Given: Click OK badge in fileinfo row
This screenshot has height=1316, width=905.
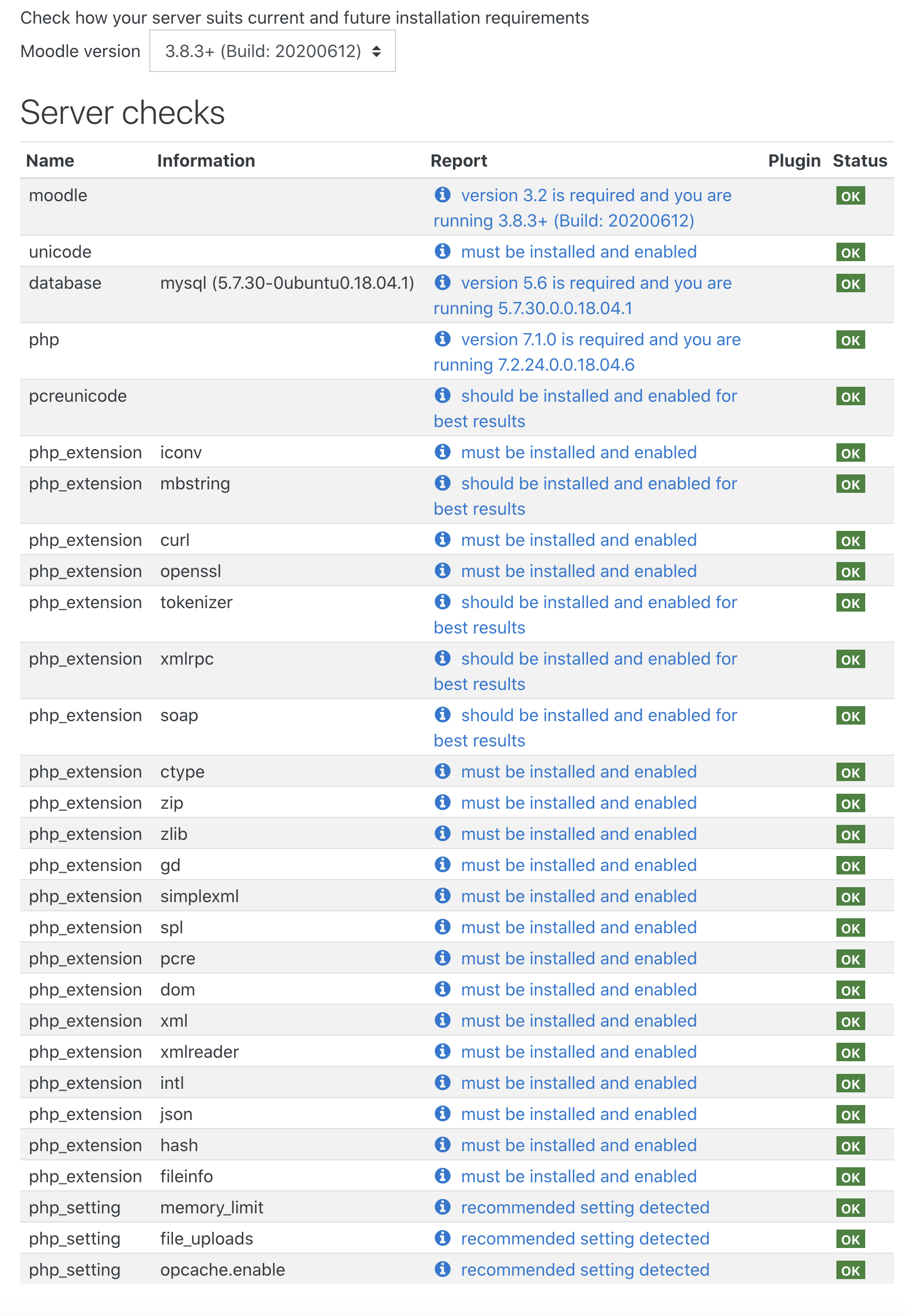Looking at the screenshot, I should coord(850,1177).
